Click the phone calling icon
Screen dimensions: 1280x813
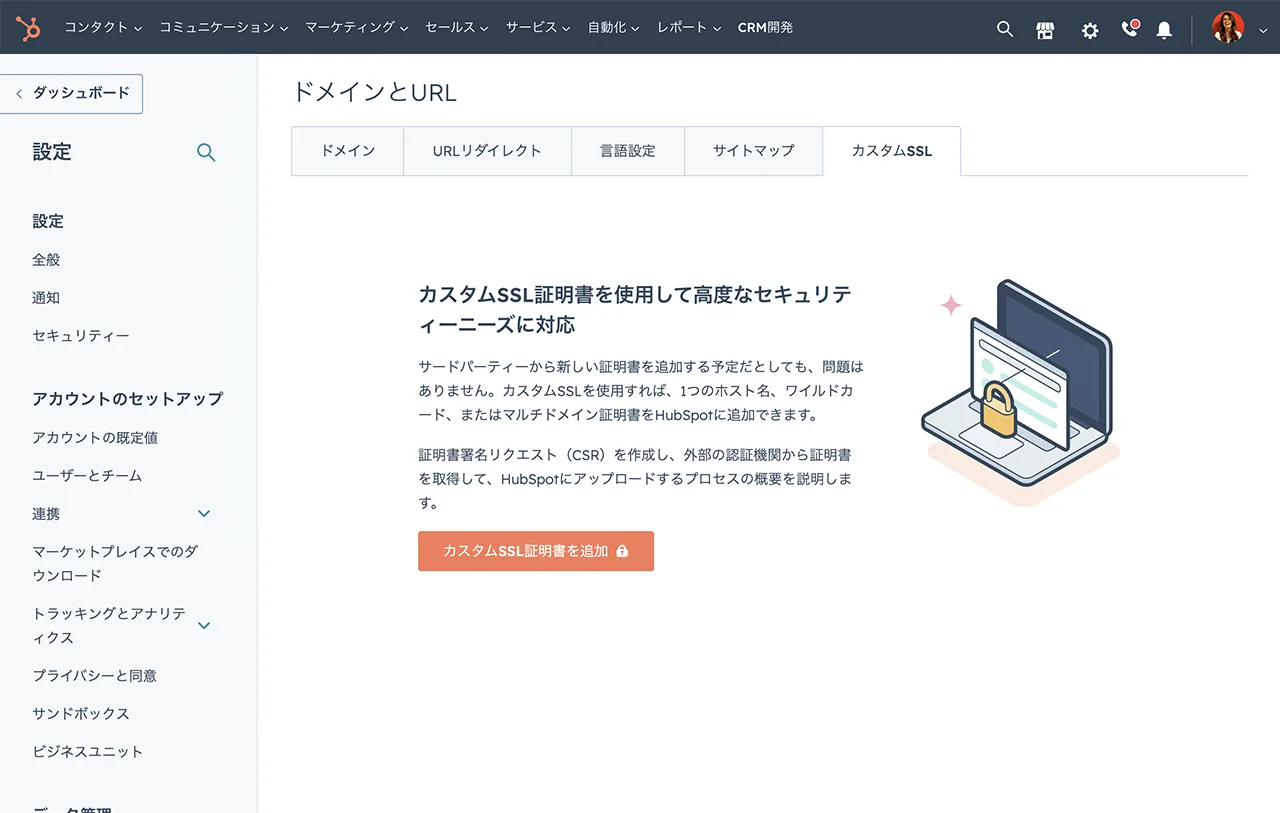(1130, 29)
